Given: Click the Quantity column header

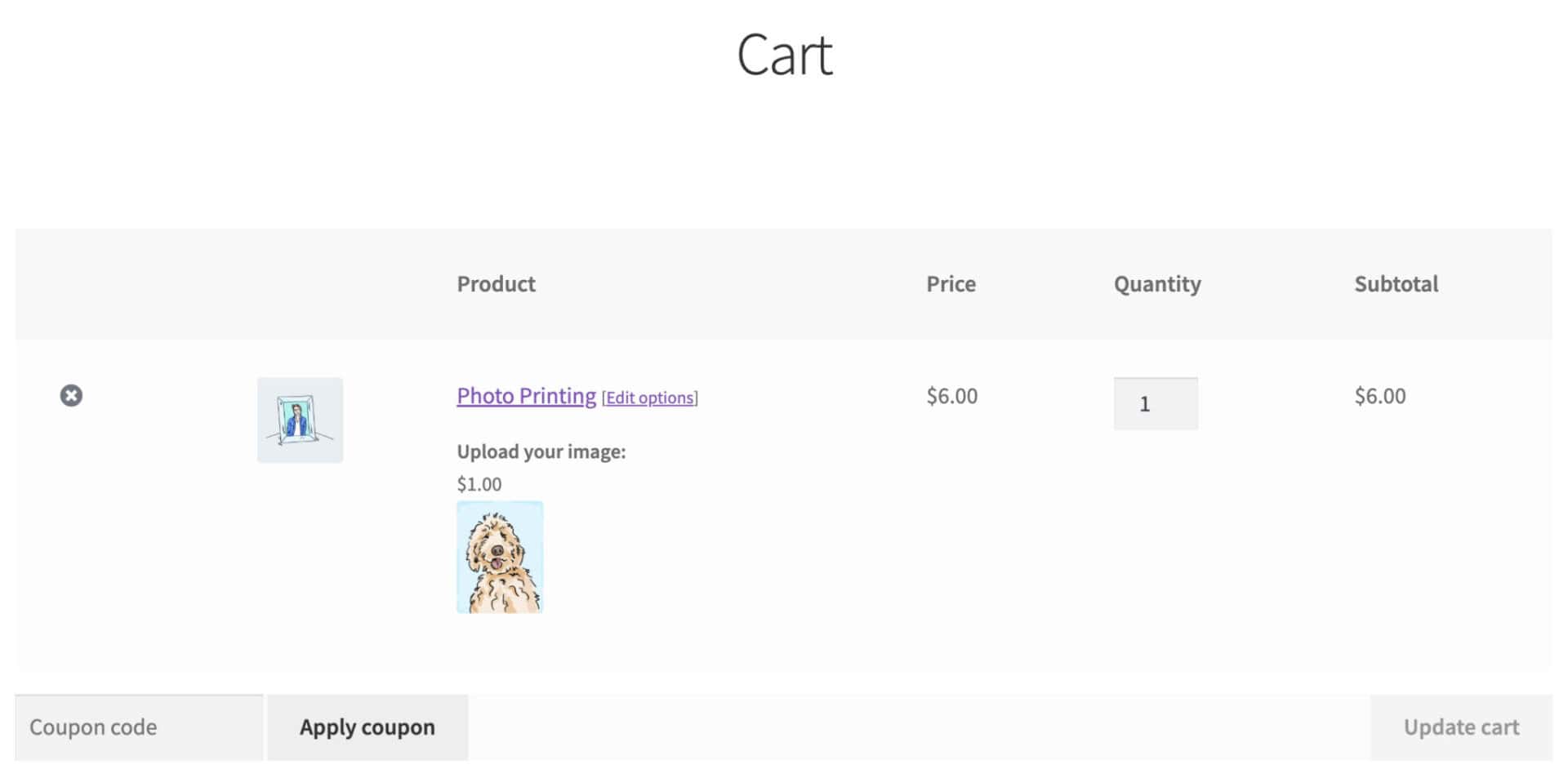Looking at the screenshot, I should 1157,283.
